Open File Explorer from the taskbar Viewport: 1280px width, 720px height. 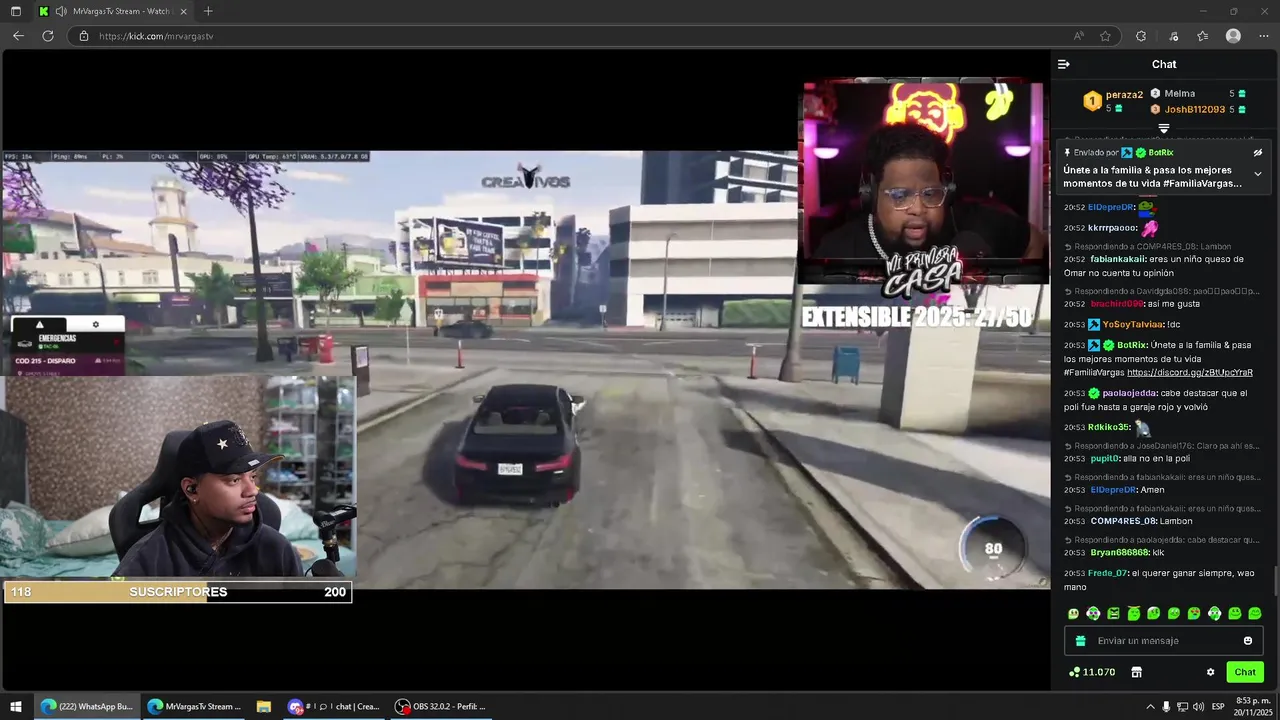click(x=264, y=706)
